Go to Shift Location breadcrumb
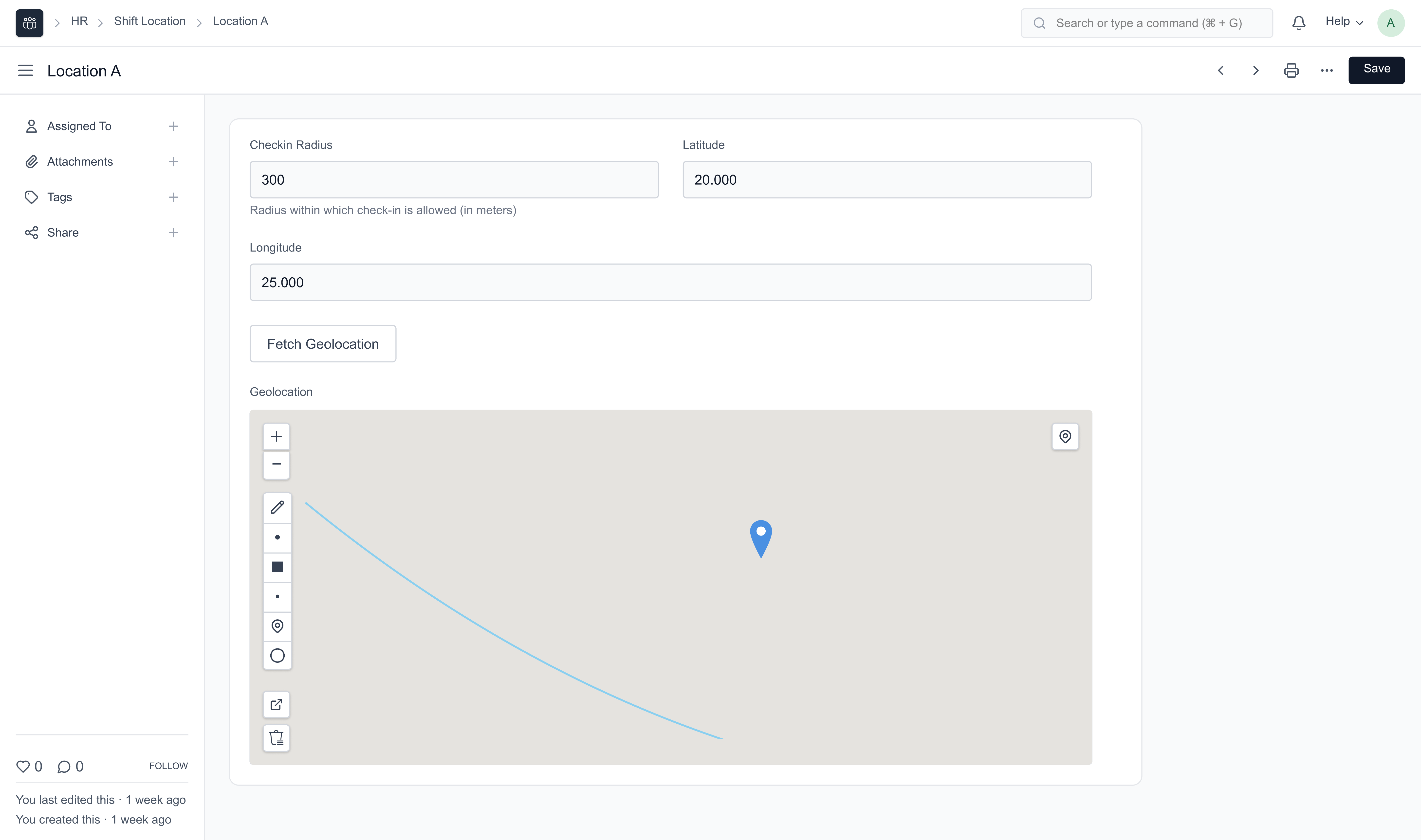1421x840 pixels. tap(149, 21)
